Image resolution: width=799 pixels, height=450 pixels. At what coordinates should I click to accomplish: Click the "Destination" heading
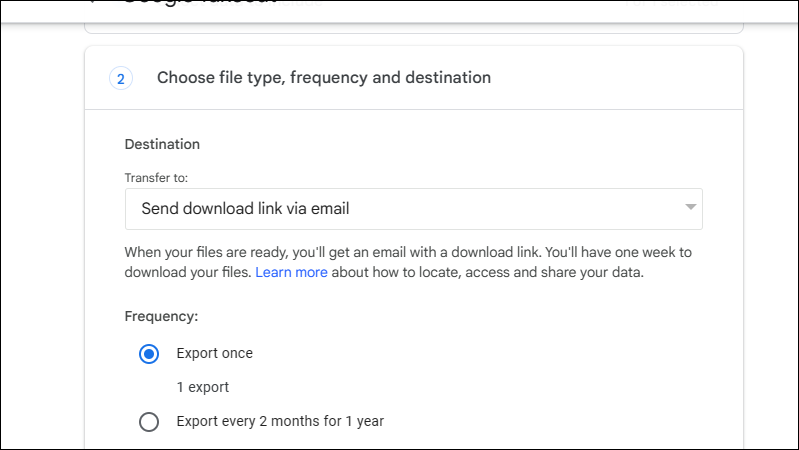162,144
